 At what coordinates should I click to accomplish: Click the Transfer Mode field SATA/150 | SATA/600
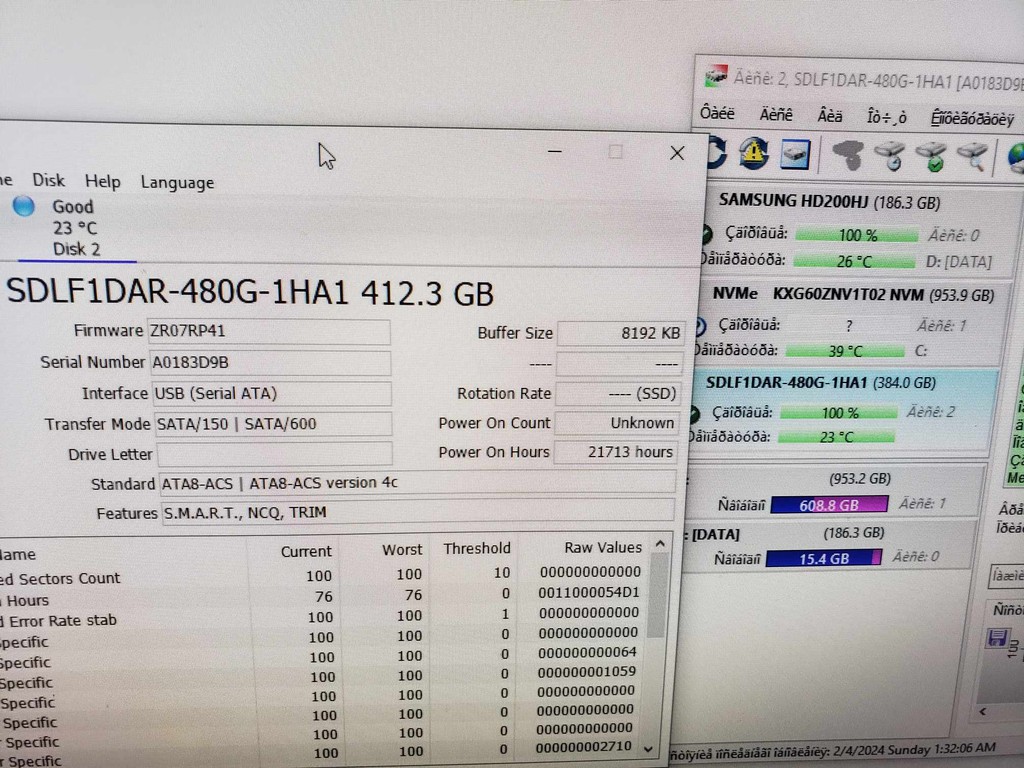click(273, 424)
